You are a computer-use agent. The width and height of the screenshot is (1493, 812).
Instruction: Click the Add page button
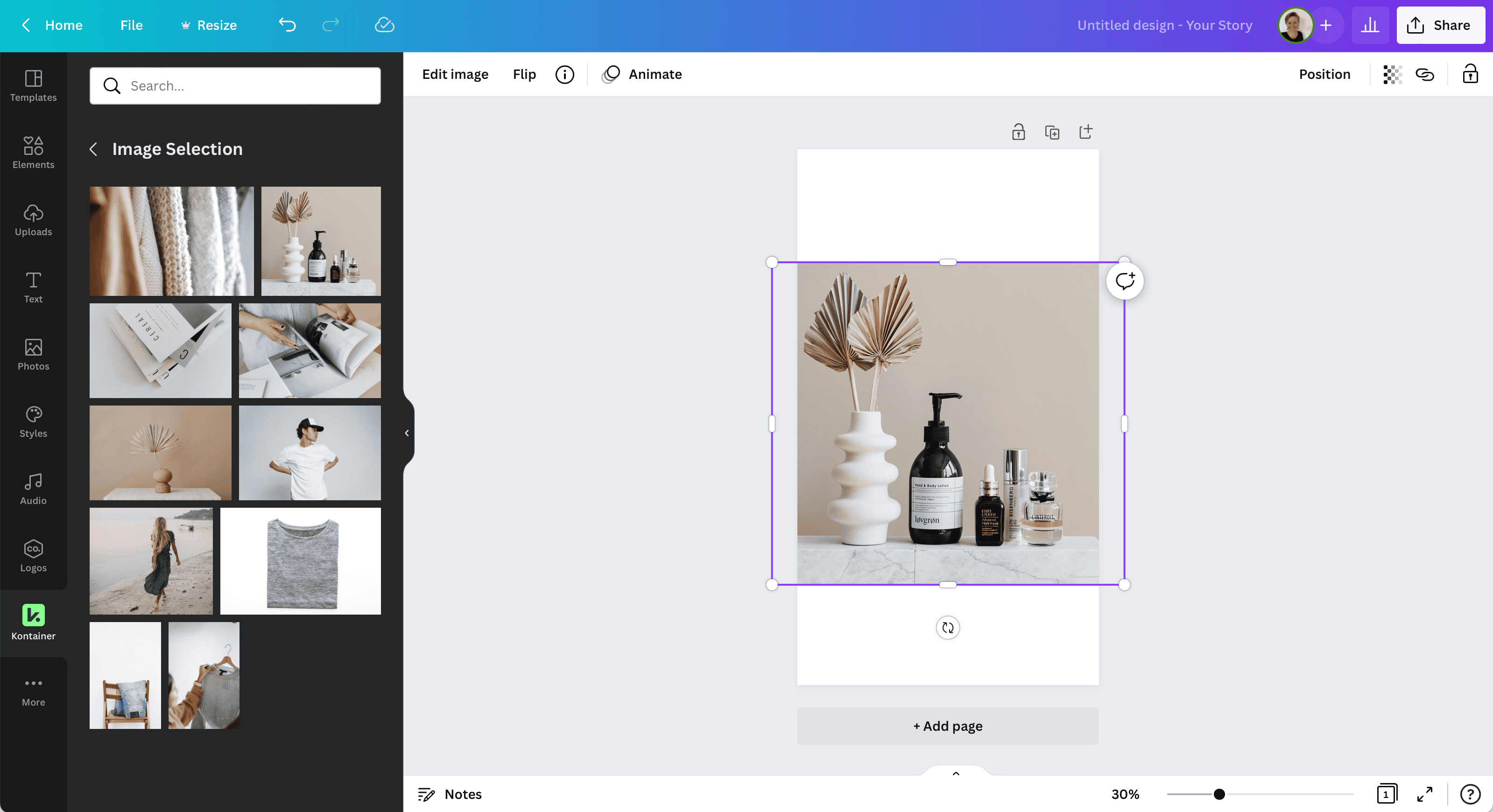tap(947, 726)
